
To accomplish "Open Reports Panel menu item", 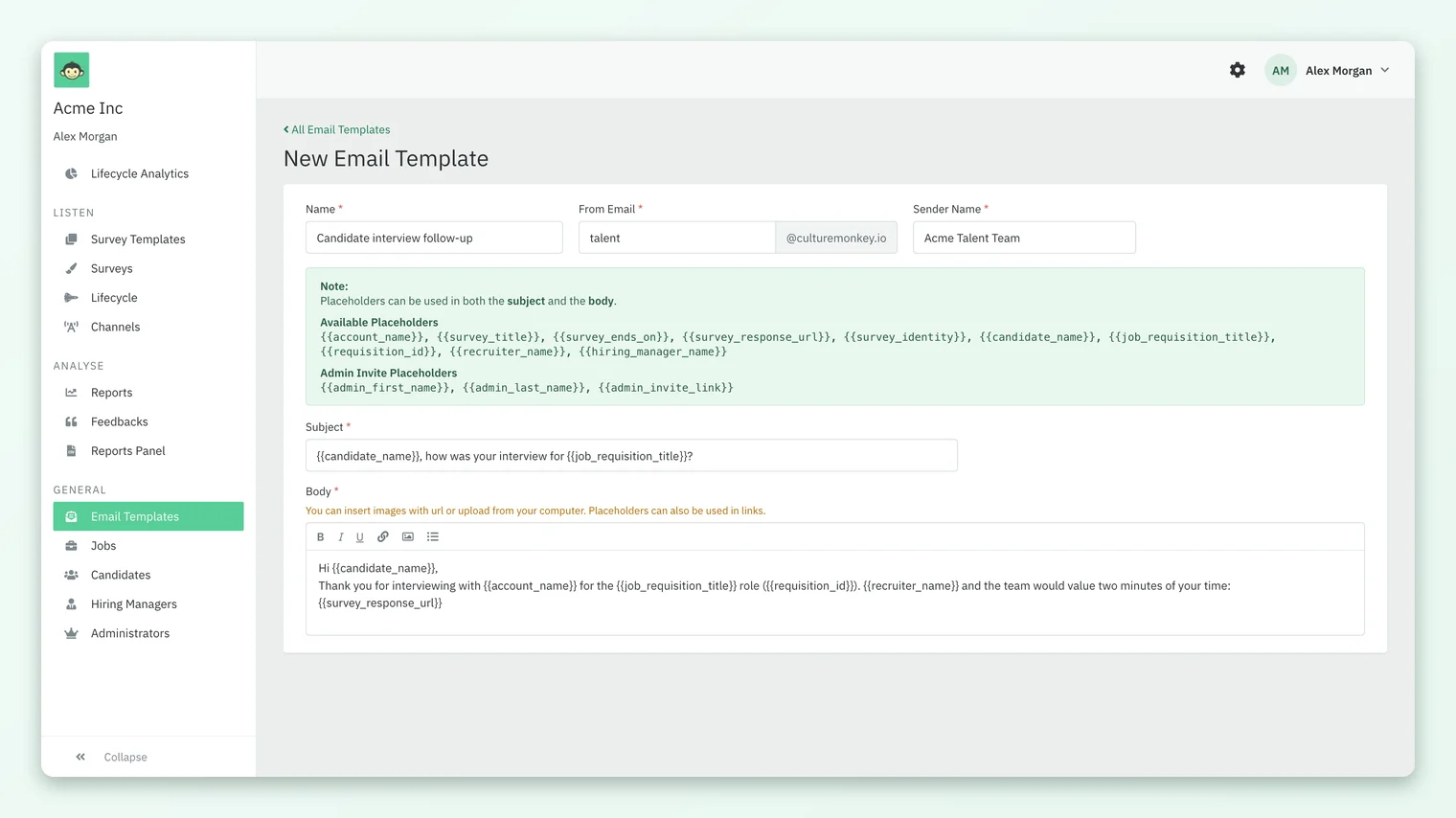I will click(148, 451).
